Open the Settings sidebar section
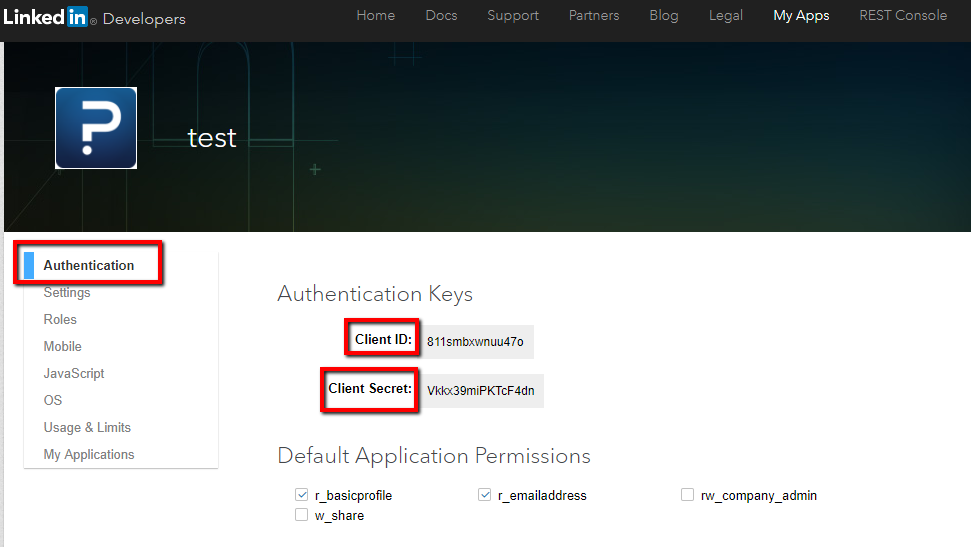 pyautogui.click(x=67, y=292)
